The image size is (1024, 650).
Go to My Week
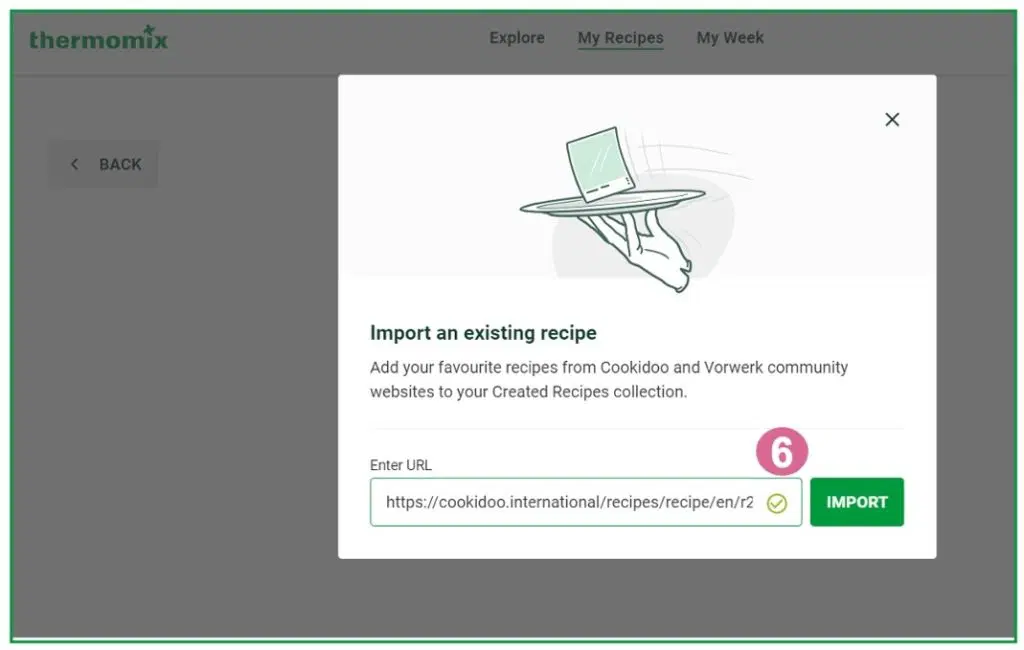pos(729,38)
